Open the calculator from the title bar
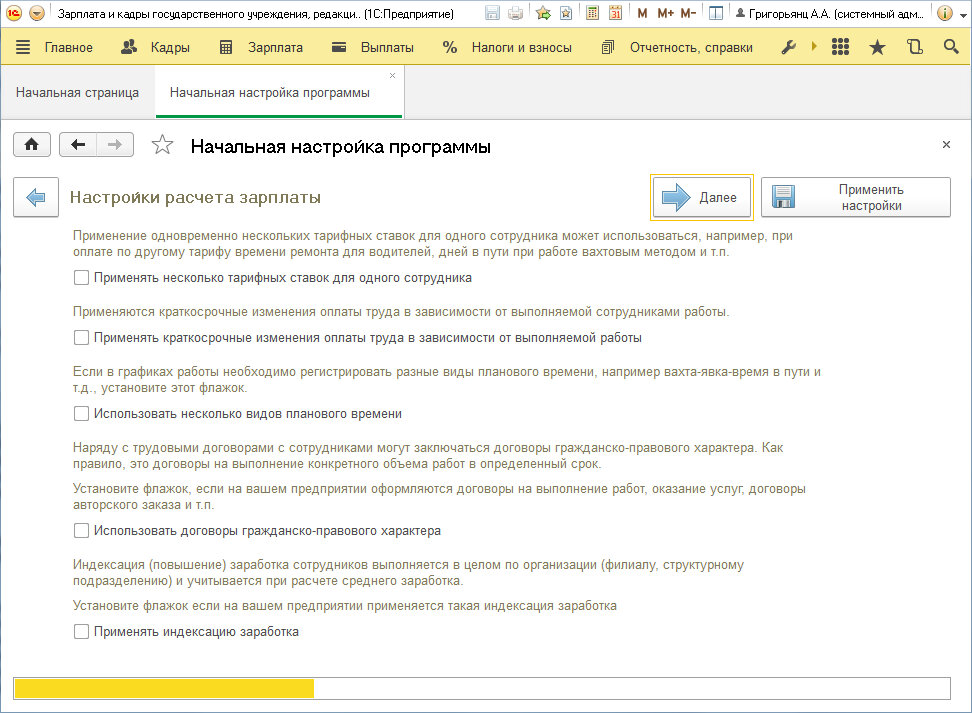The width and height of the screenshot is (972, 713). pyautogui.click(x=593, y=14)
